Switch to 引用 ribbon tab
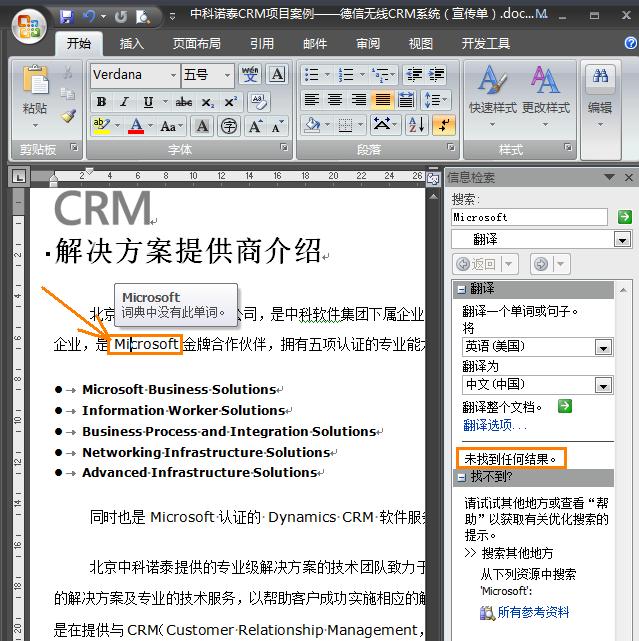639x641 pixels. pyautogui.click(x=262, y=43)
